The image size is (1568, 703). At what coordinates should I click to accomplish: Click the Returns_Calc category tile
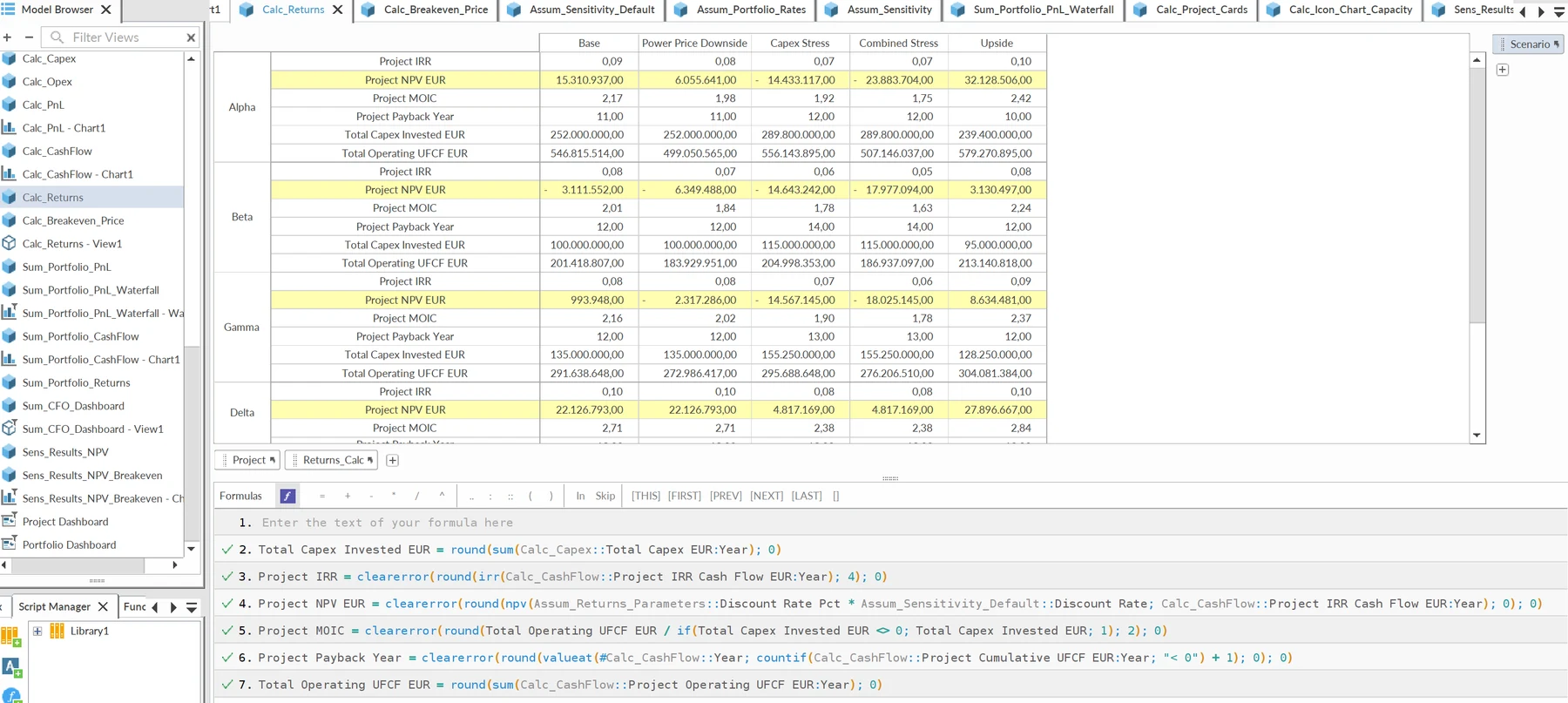pos(332,460)
